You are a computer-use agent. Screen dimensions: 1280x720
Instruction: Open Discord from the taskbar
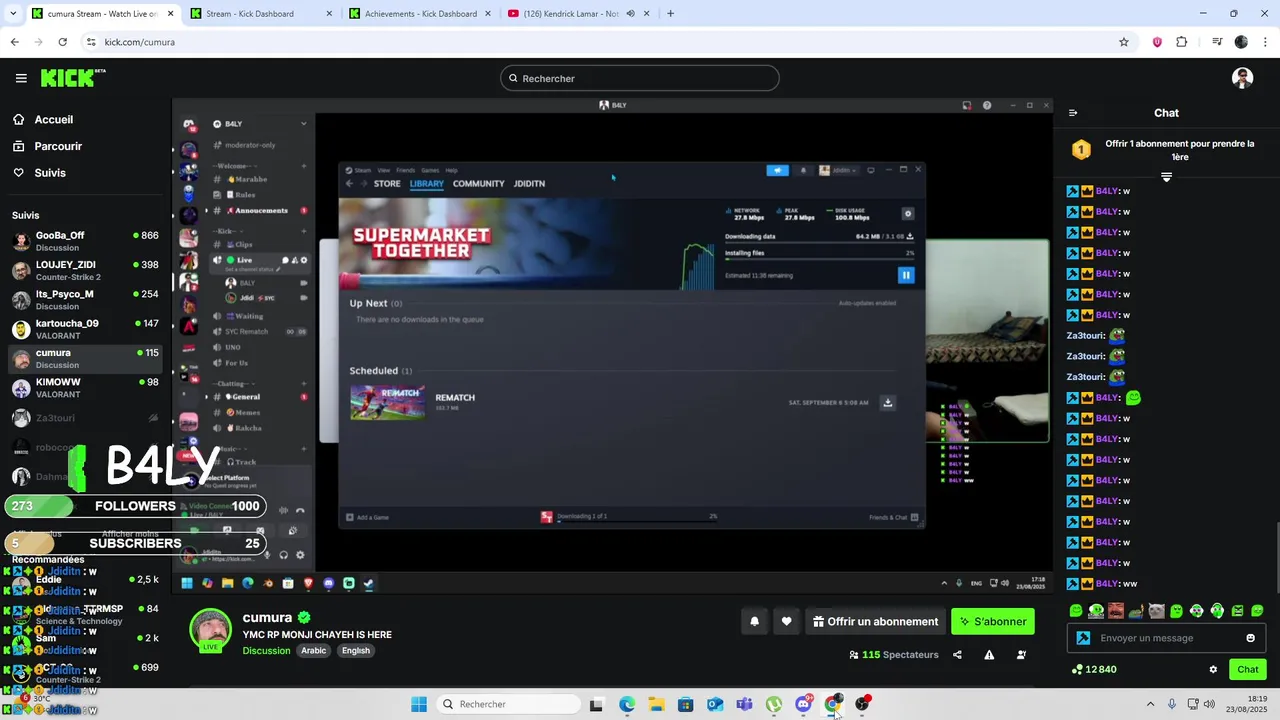(803, 704)
